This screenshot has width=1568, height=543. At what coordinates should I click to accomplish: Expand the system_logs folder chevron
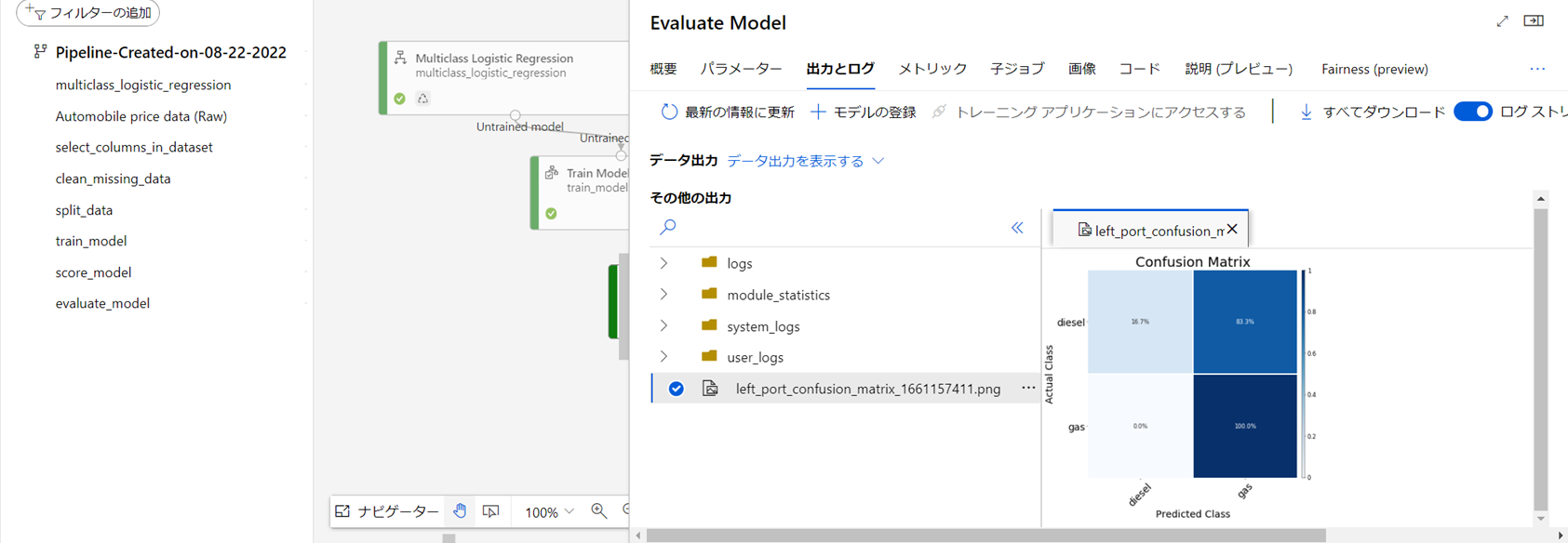tap(663, 326)
